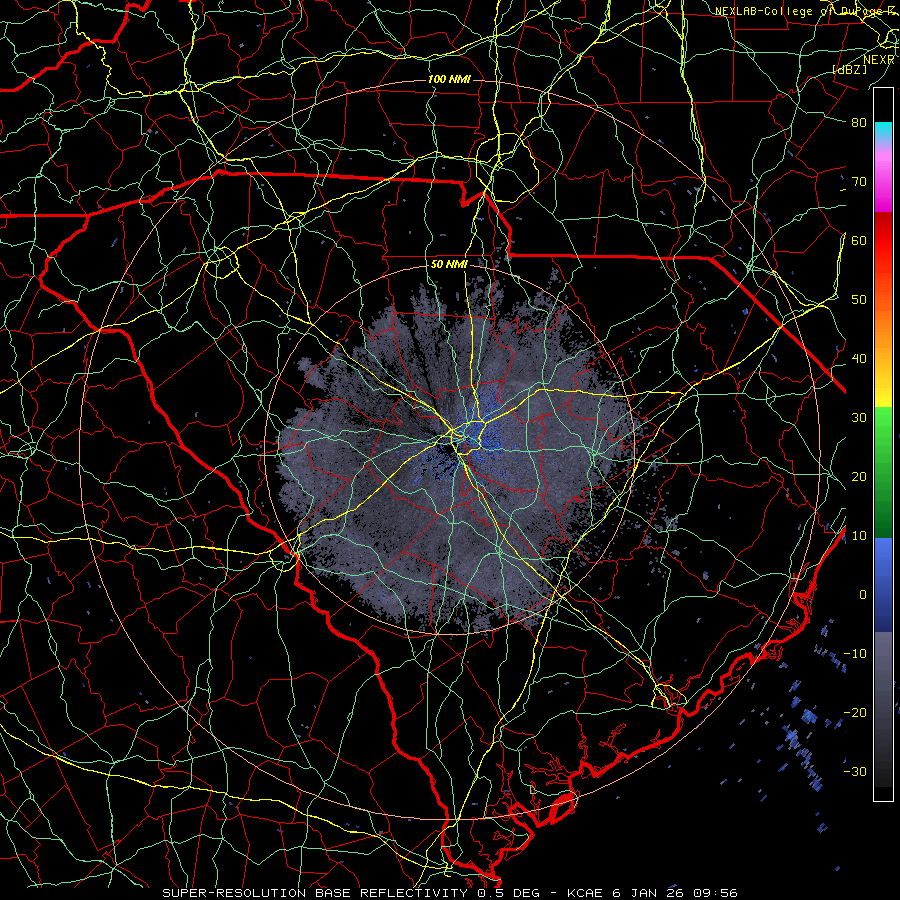Click the NEXR label above the dBZ scale
The width and height of the screenshot is (900, 900).
point(878,60)
